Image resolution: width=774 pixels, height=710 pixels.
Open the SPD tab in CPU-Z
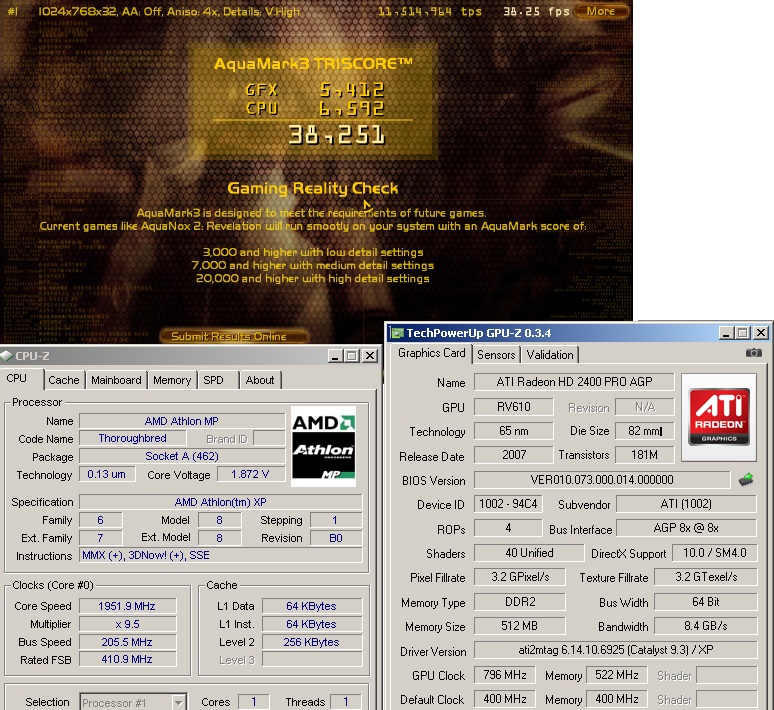click(213, 380)
